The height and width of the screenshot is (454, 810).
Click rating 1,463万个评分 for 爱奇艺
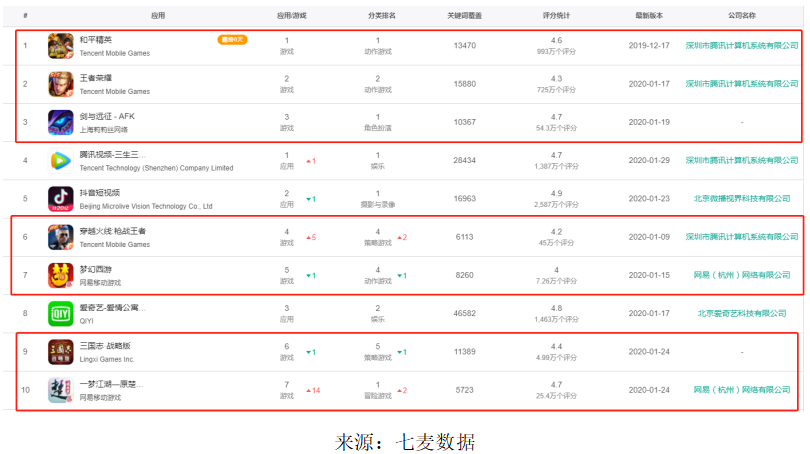556,319
